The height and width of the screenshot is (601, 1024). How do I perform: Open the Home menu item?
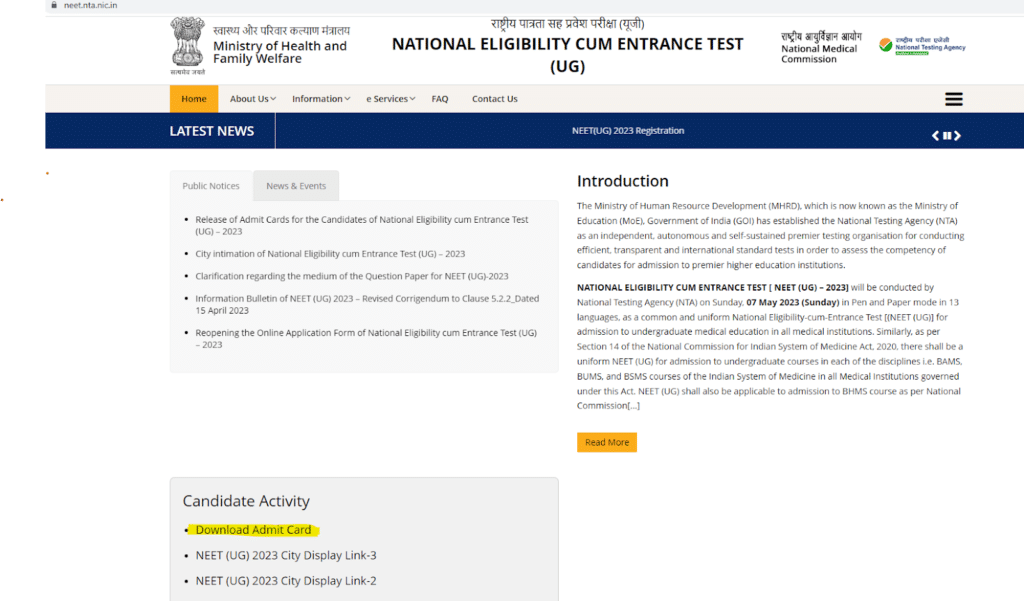(194, 99)
